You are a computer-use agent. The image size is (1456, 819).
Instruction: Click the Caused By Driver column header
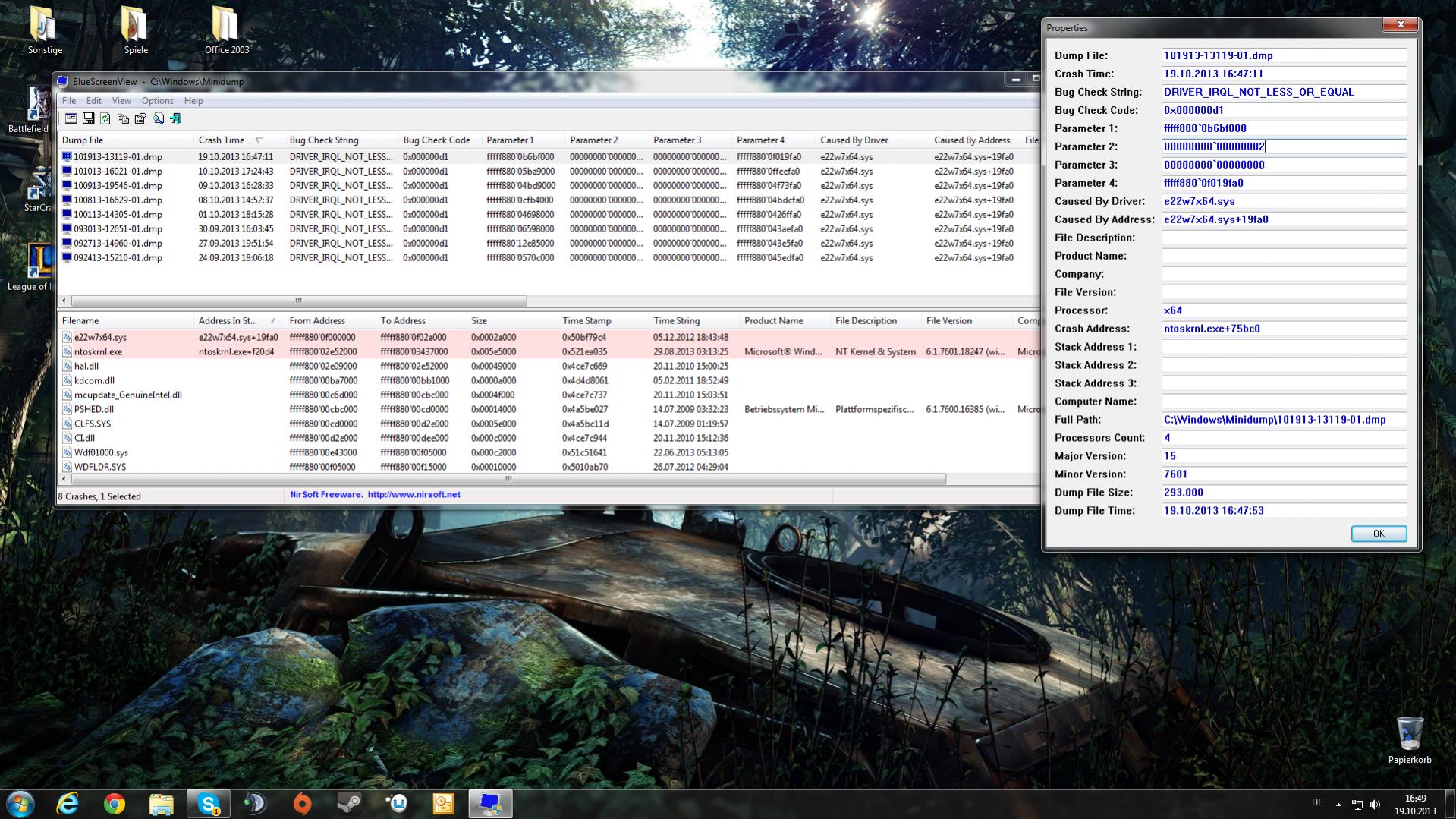click(x=873, y=140)
